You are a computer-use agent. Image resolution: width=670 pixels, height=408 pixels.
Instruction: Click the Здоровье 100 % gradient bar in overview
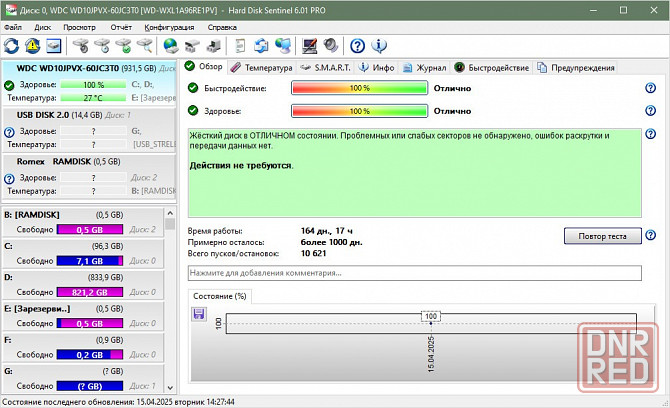tap(359, 111)
